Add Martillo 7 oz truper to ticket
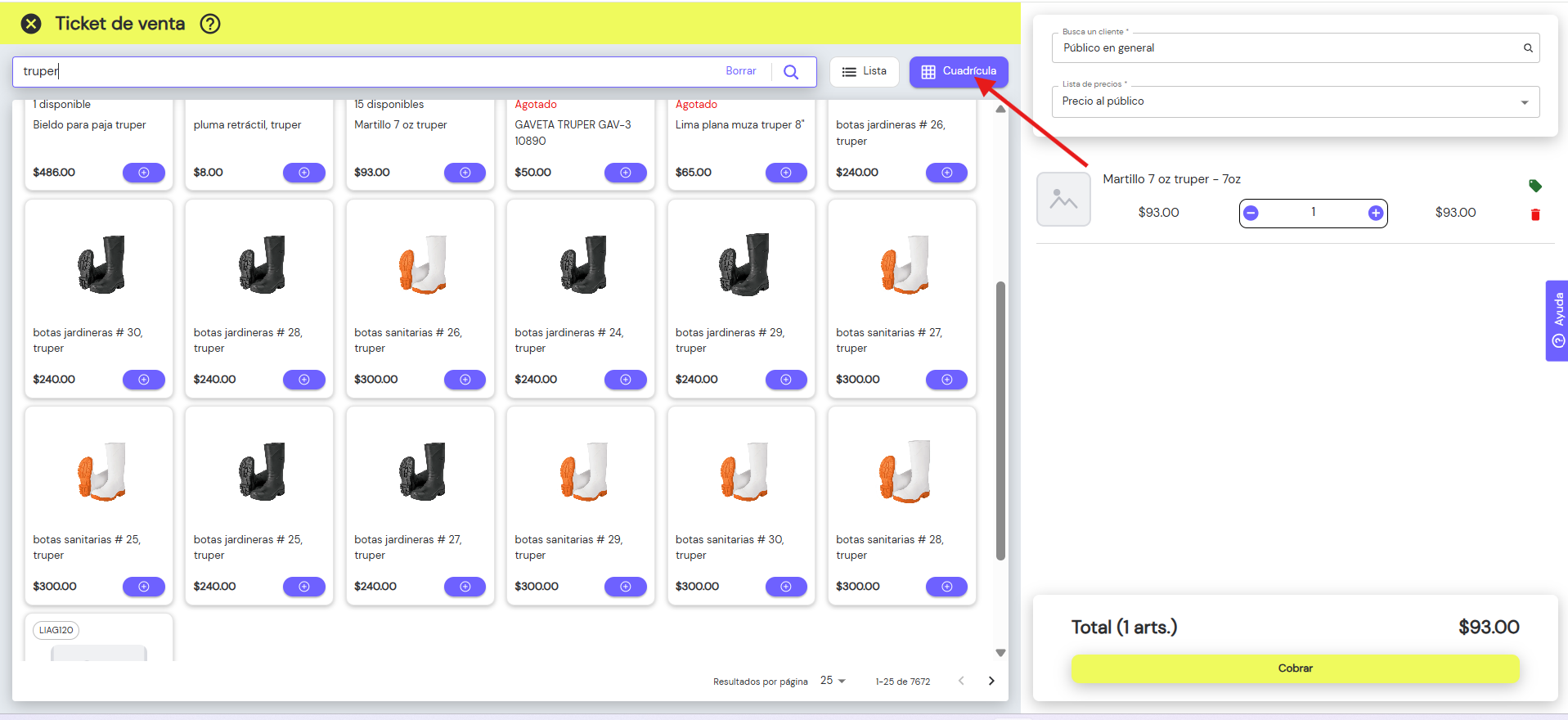1568x720 pixels. (465, 173)
